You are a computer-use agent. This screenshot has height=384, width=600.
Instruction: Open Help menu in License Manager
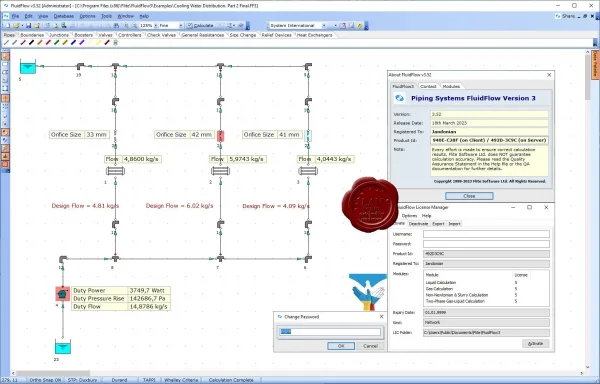426,216
